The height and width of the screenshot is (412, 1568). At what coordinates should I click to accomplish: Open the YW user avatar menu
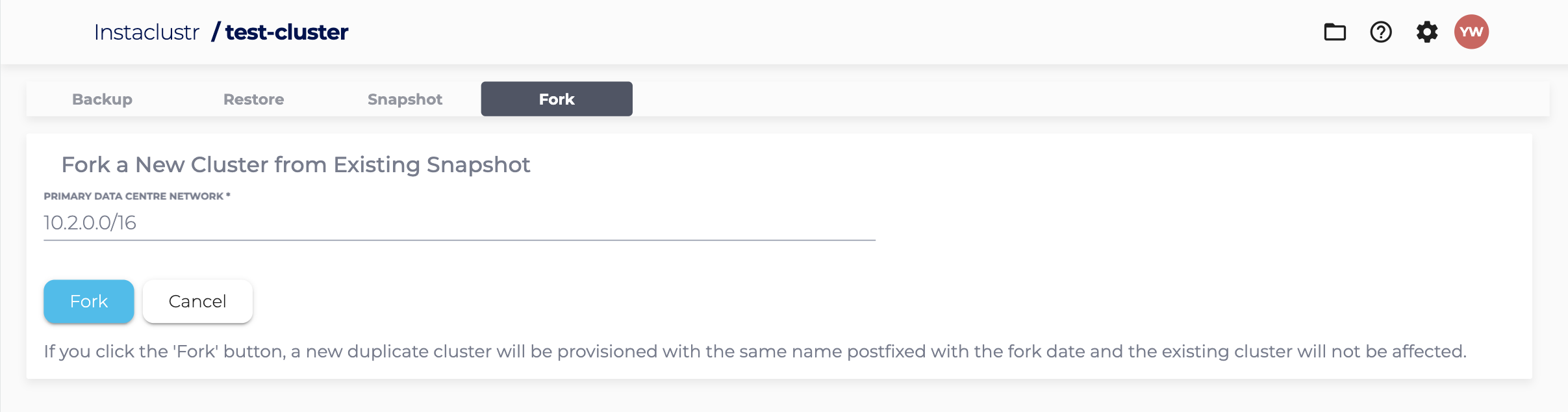1471,32
